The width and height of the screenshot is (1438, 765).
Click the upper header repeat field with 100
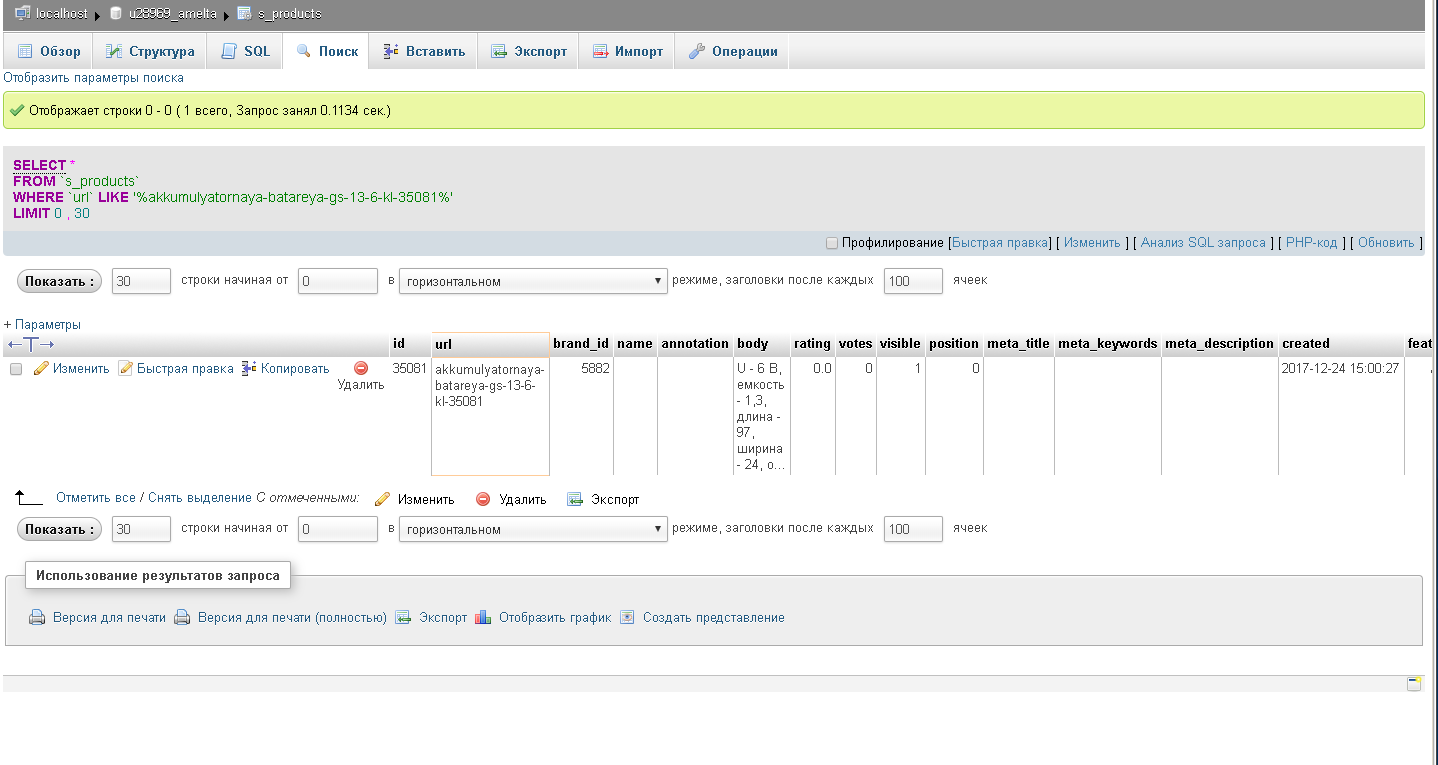[x=913, y=281]
